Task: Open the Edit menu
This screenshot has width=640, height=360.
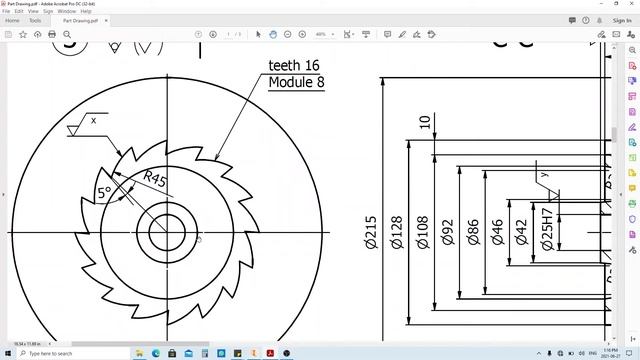Action: click(19, 11)
